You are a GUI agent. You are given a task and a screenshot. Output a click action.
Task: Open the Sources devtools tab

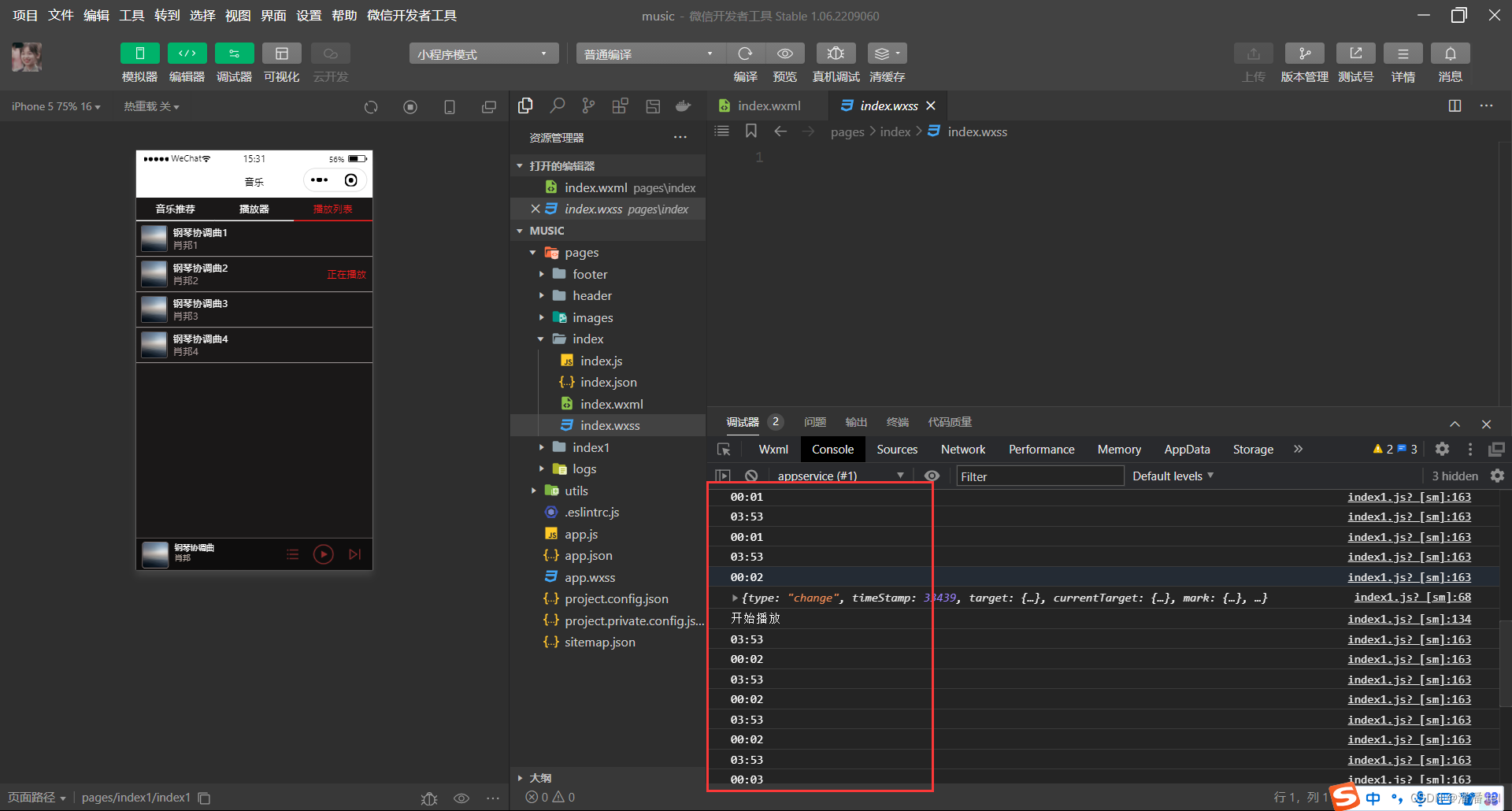[x=897, y=449]
